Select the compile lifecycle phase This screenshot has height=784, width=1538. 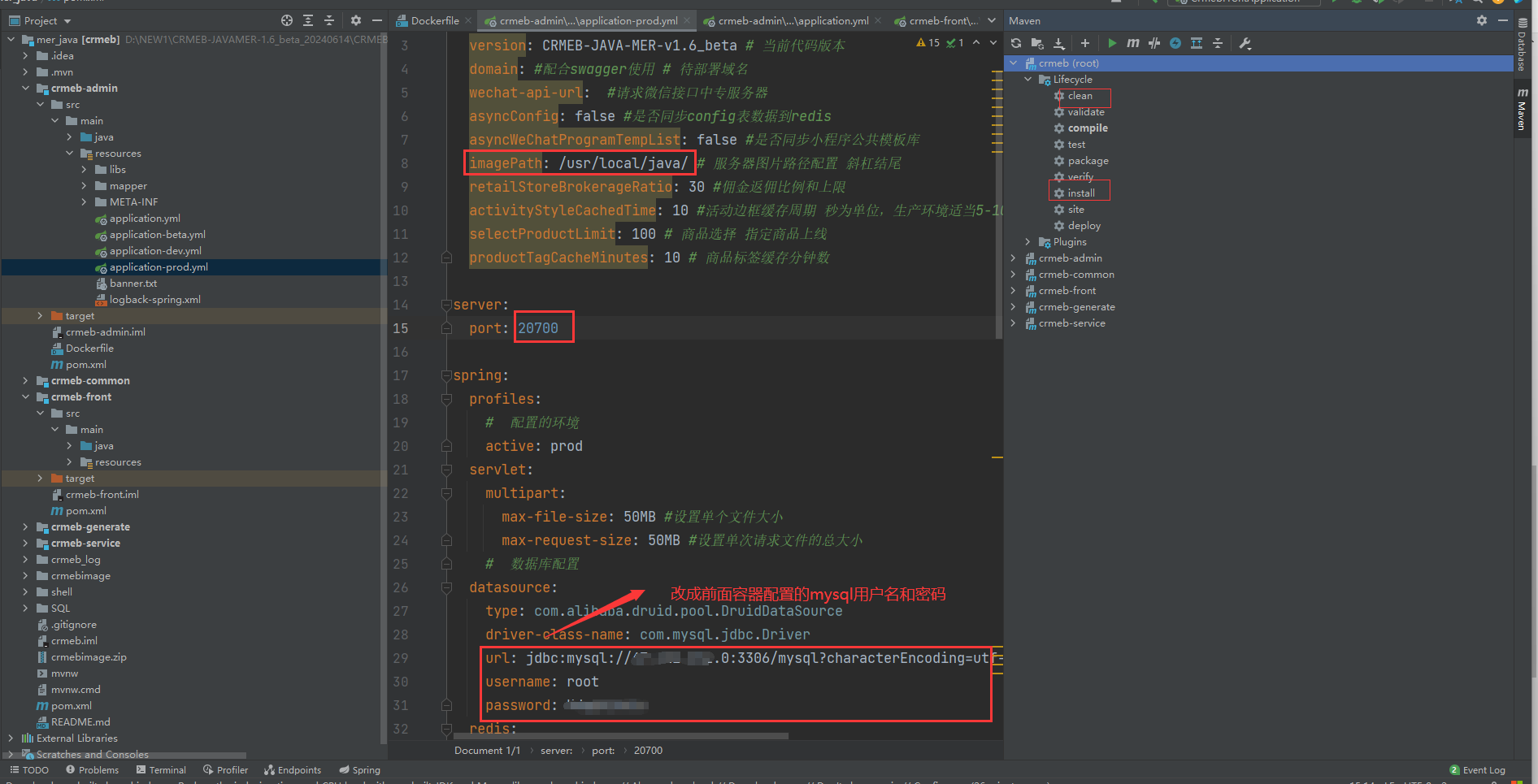coord(1088,128)
